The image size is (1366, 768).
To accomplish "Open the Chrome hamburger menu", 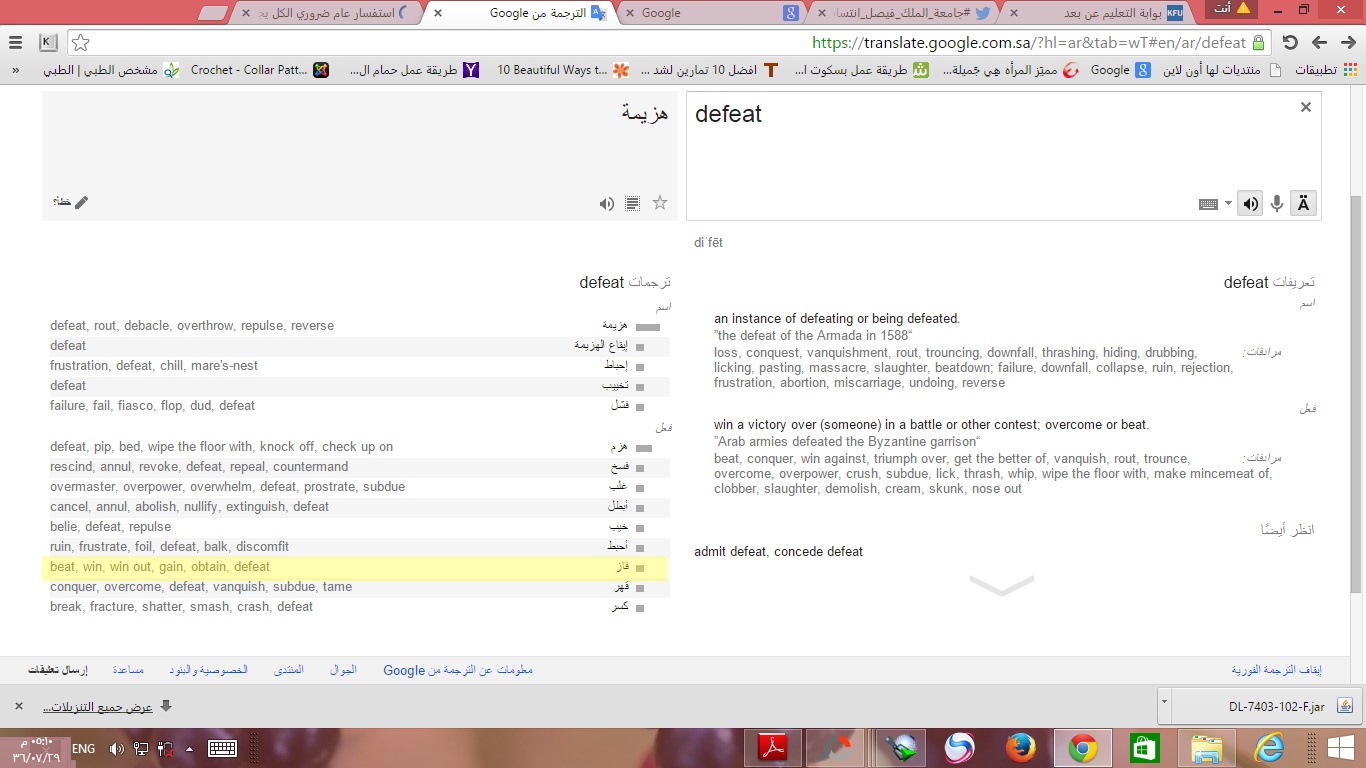I will 15,43.
